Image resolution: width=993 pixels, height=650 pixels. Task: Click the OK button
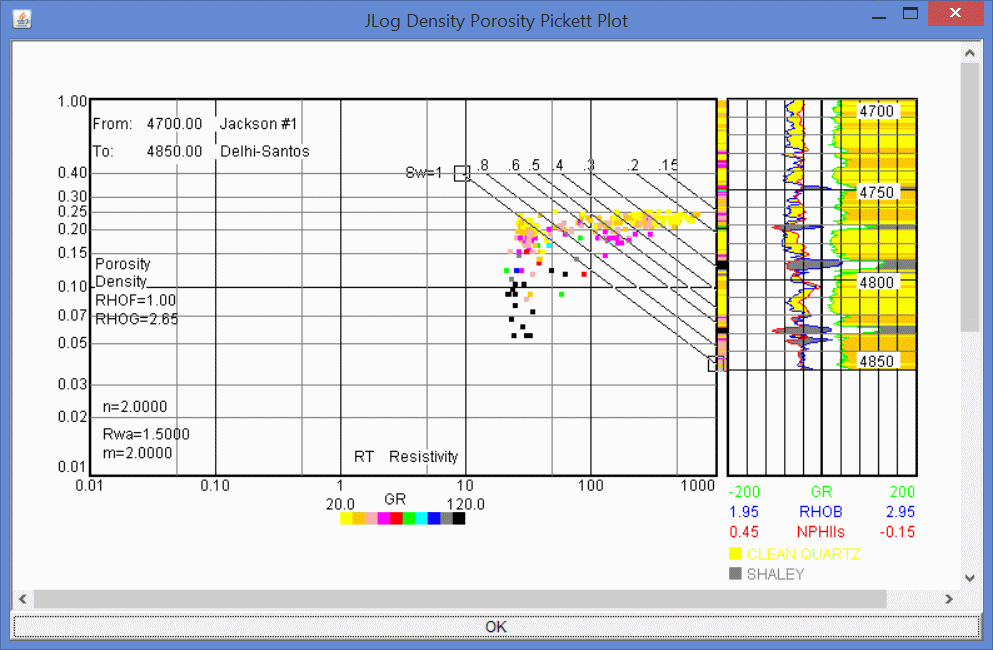coord(496,627)
